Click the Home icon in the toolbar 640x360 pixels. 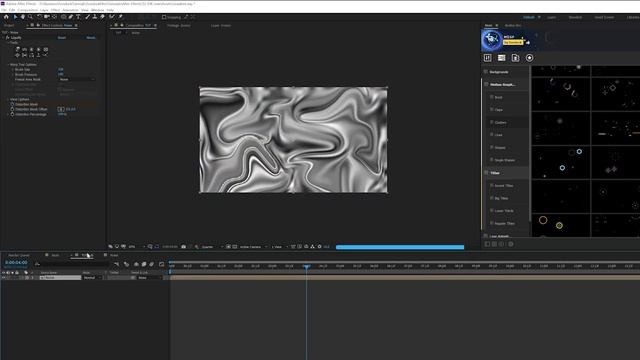click(6, 17)
